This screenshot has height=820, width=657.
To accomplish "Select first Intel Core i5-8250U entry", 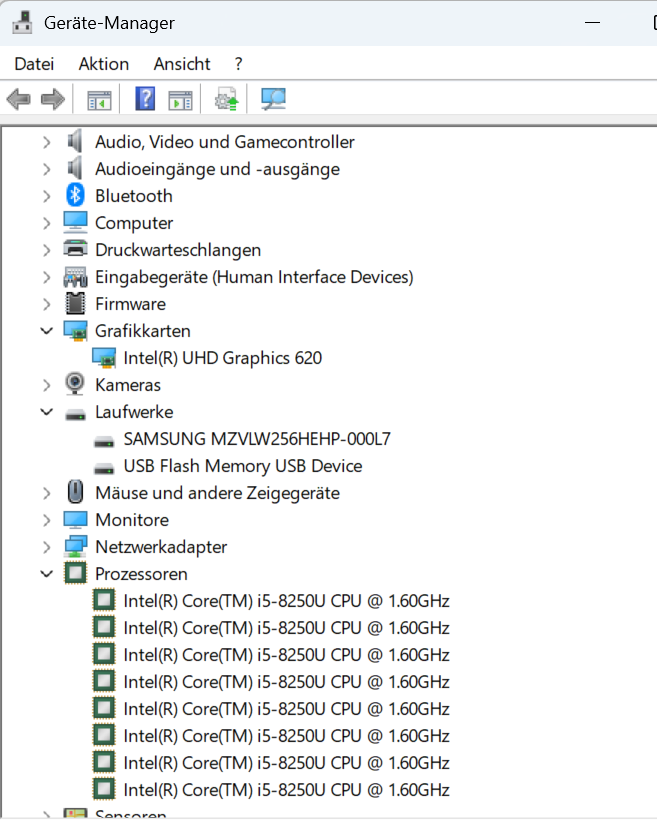I will [x=286, y=600].
